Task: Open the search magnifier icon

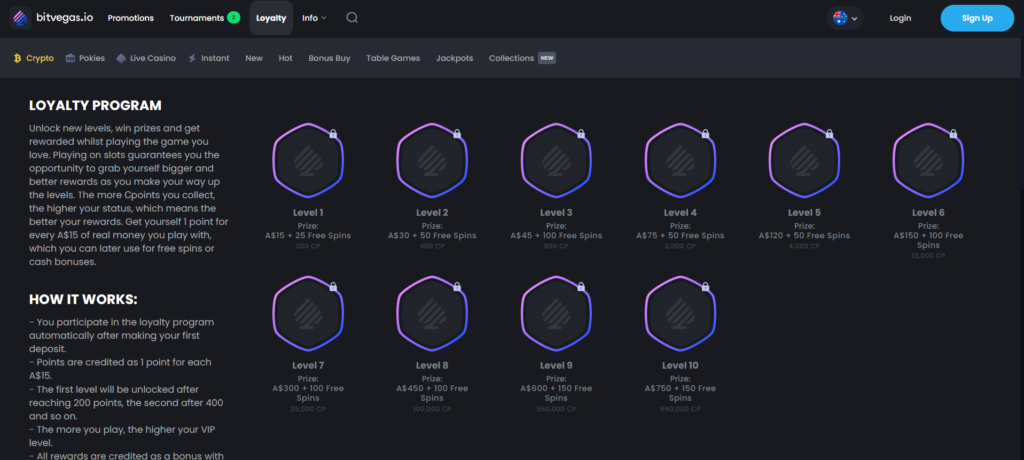Action: point(352,18)
